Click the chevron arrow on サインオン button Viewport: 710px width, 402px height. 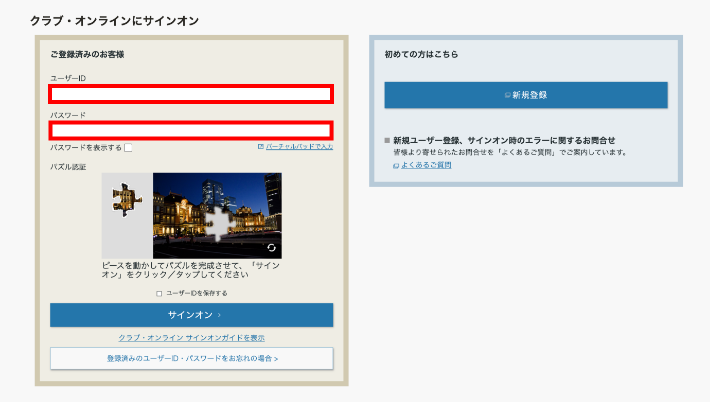pos(219,315)
